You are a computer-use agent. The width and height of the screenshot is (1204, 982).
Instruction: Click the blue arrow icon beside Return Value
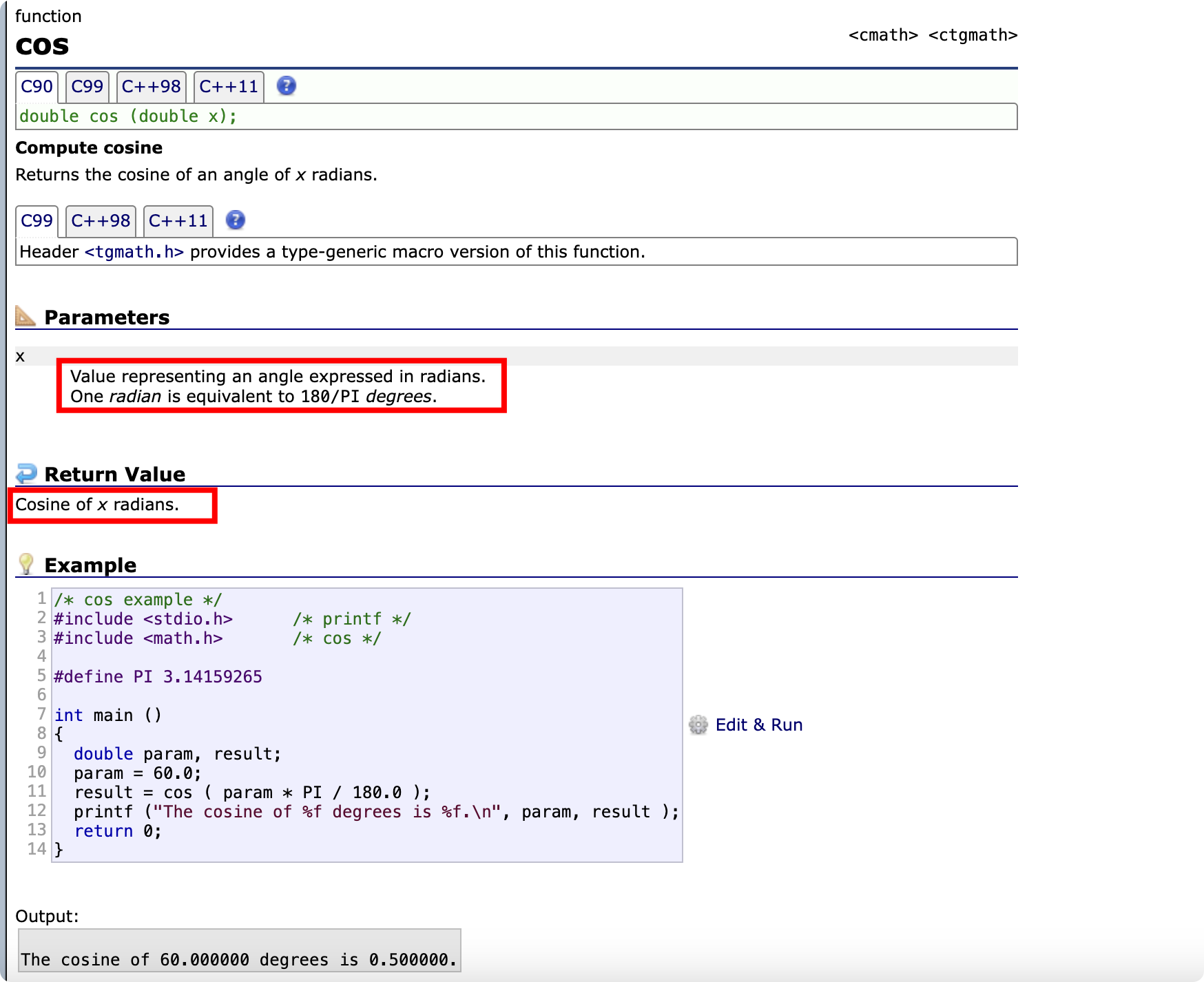(x=26, y=474)
